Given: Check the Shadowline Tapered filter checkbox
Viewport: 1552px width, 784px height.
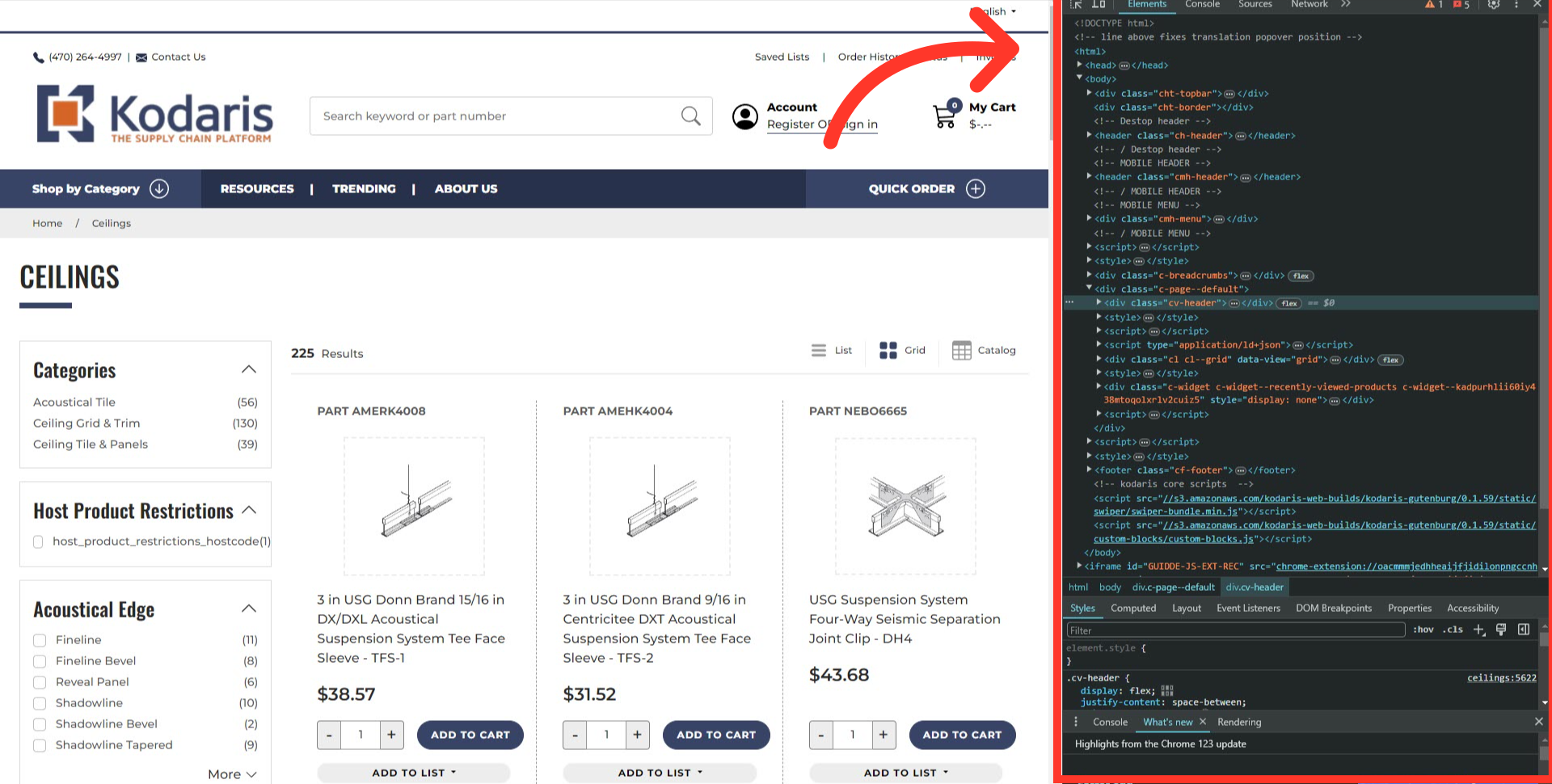Looking at the screenshot, I should click(x=40, y=745).
